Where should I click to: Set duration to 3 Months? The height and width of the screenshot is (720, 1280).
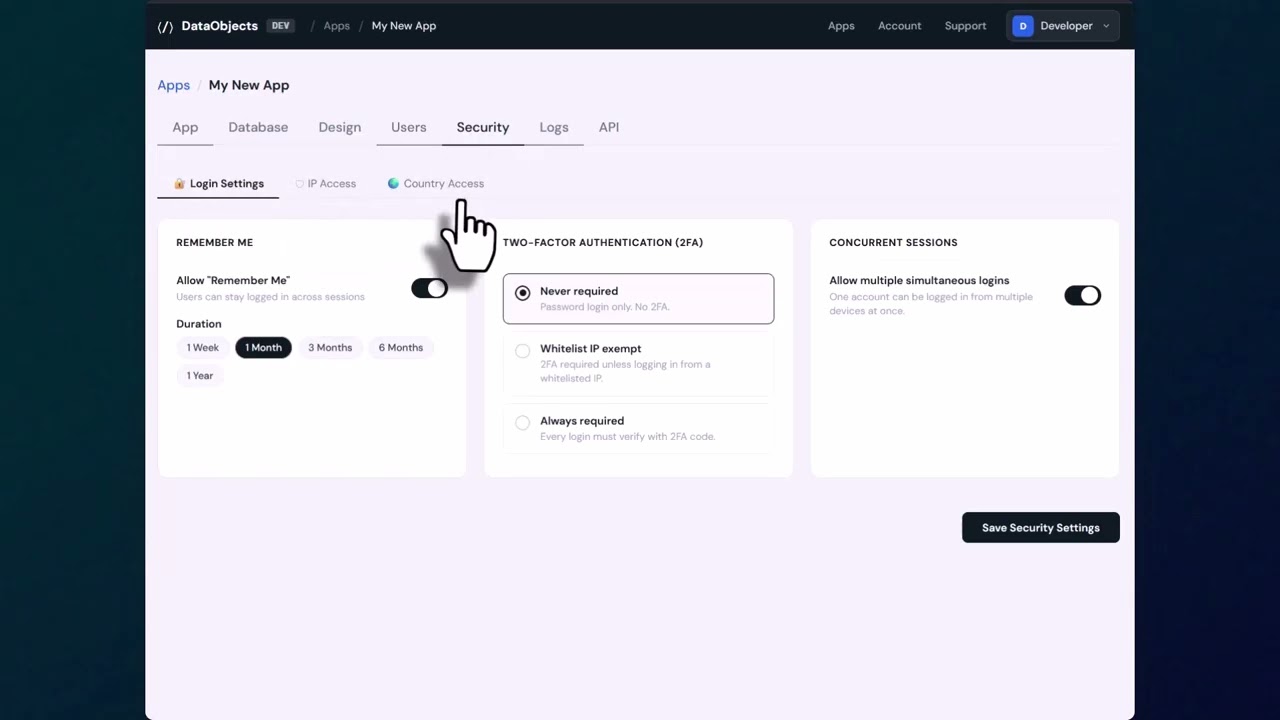click(330, 348)
